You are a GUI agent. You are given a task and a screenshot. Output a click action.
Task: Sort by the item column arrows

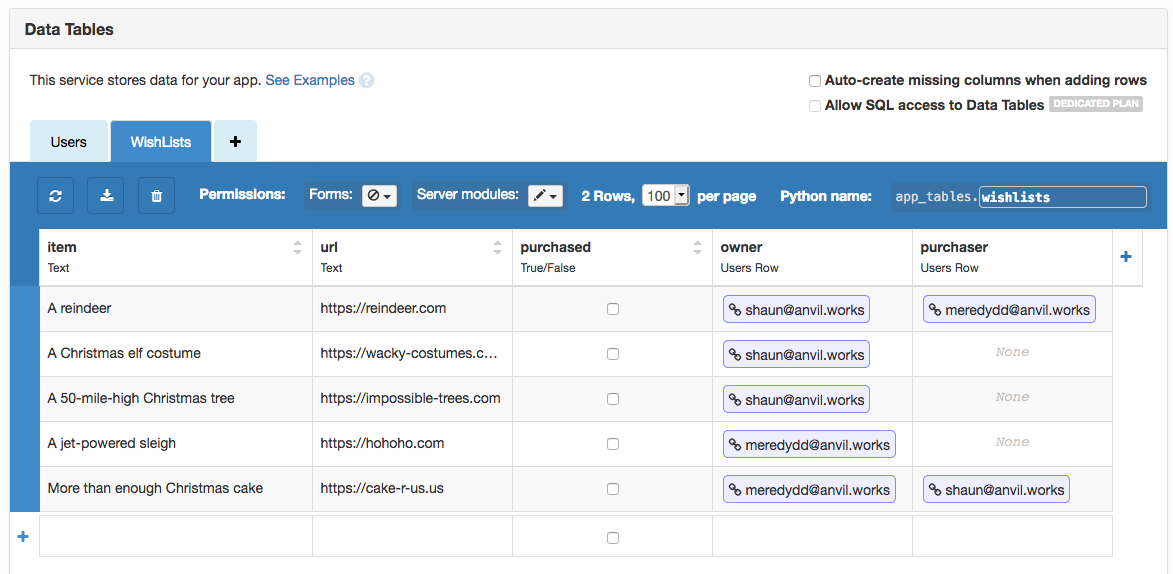click(x=297, y=247)
